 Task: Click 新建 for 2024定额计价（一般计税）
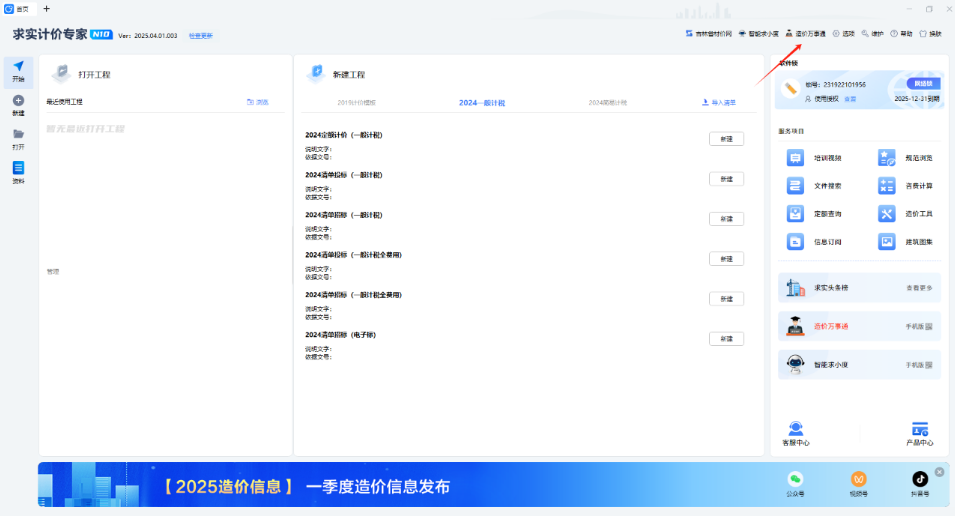(x=726, y=139)
